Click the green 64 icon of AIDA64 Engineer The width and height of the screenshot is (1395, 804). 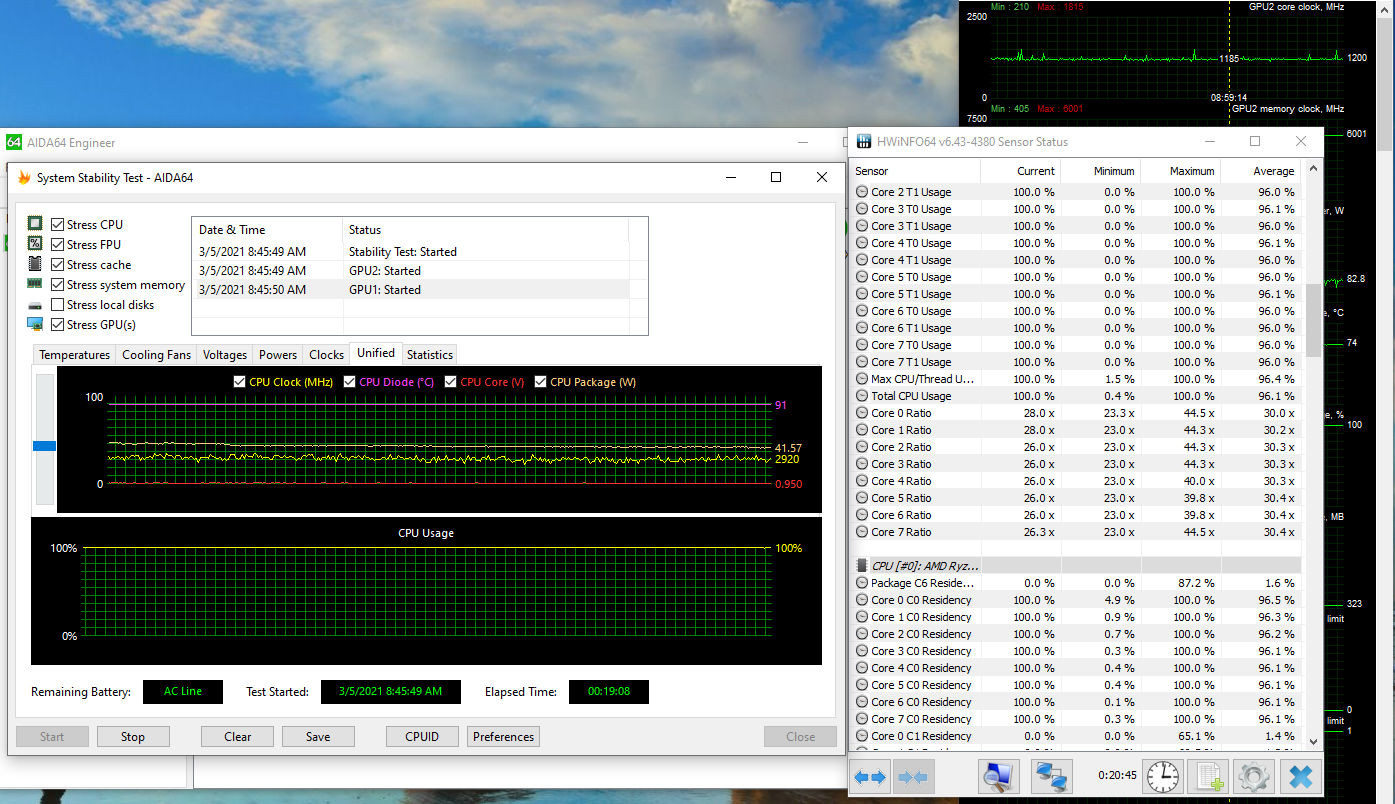point(14,143)
